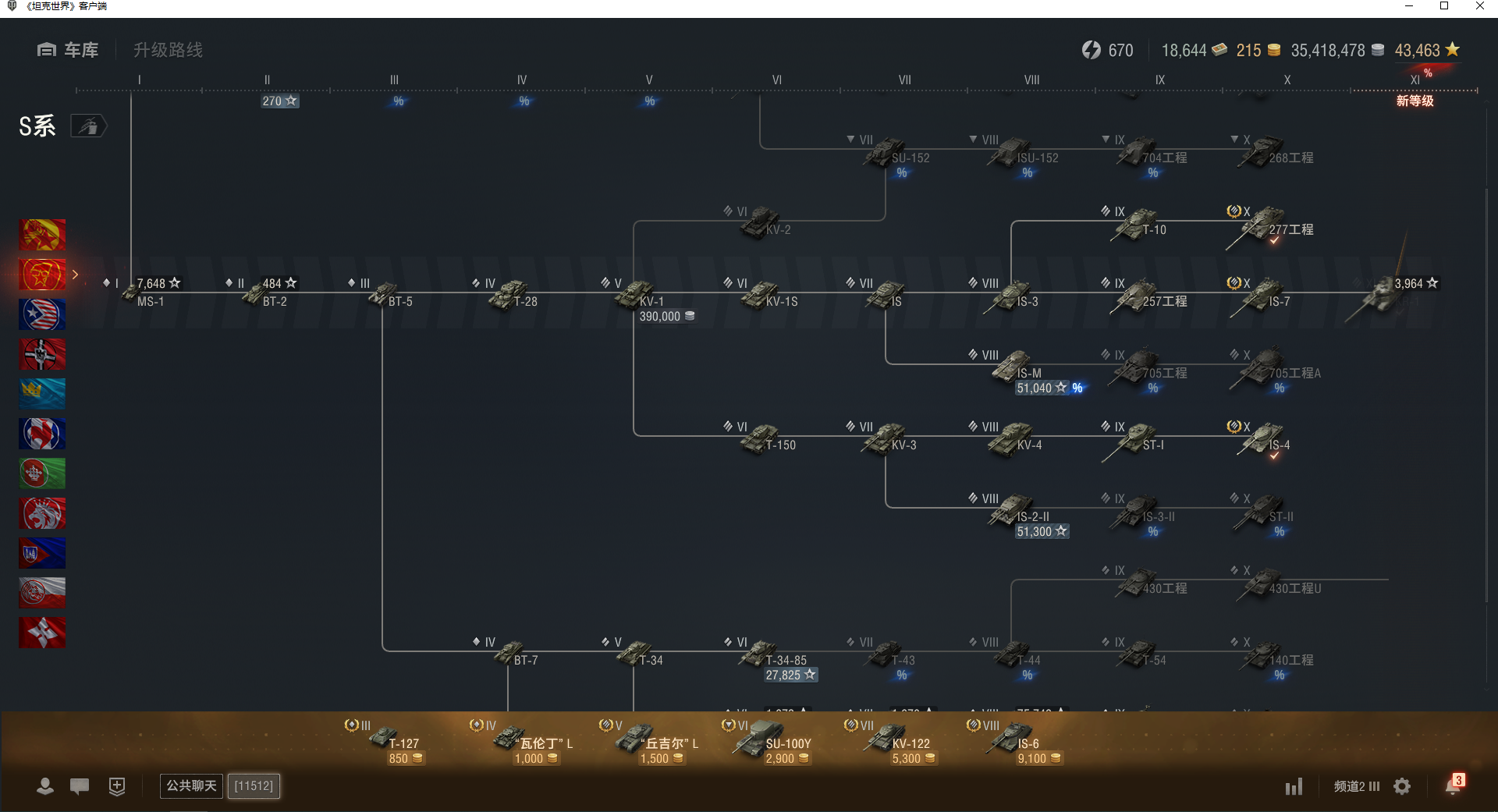Open the 公共聊天 public chat button
Screen dimensions: 1498x812
click(x=191, y=785)
